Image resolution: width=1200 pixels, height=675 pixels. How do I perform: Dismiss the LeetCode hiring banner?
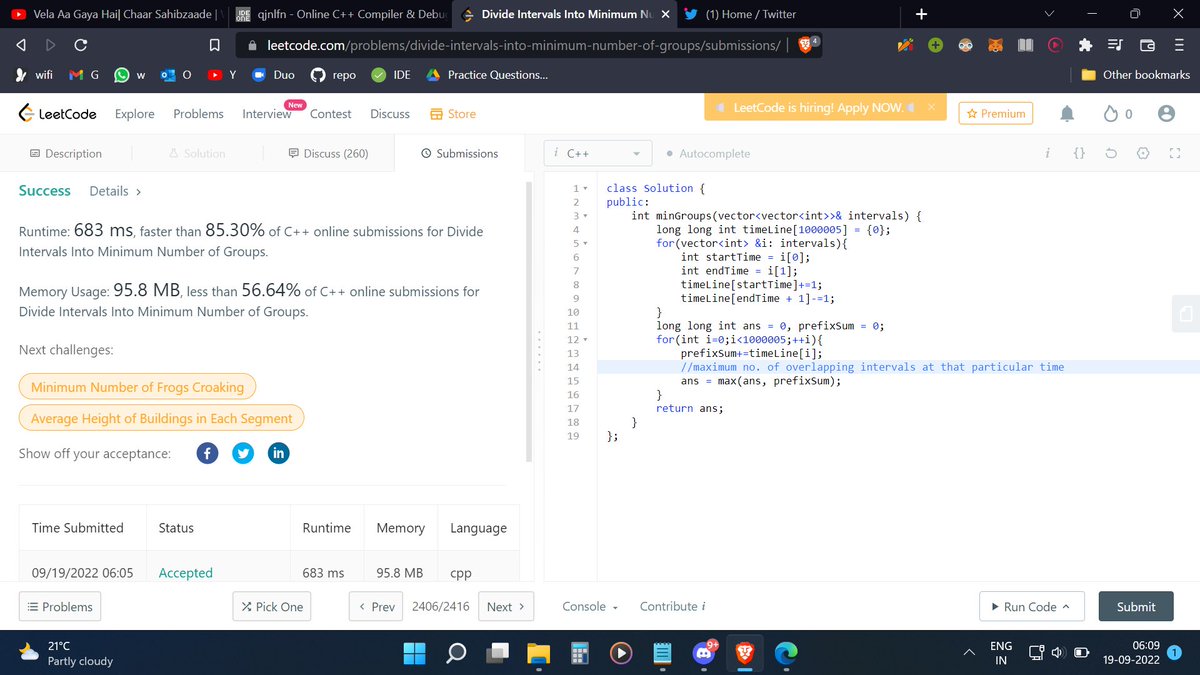pos(930,107)
